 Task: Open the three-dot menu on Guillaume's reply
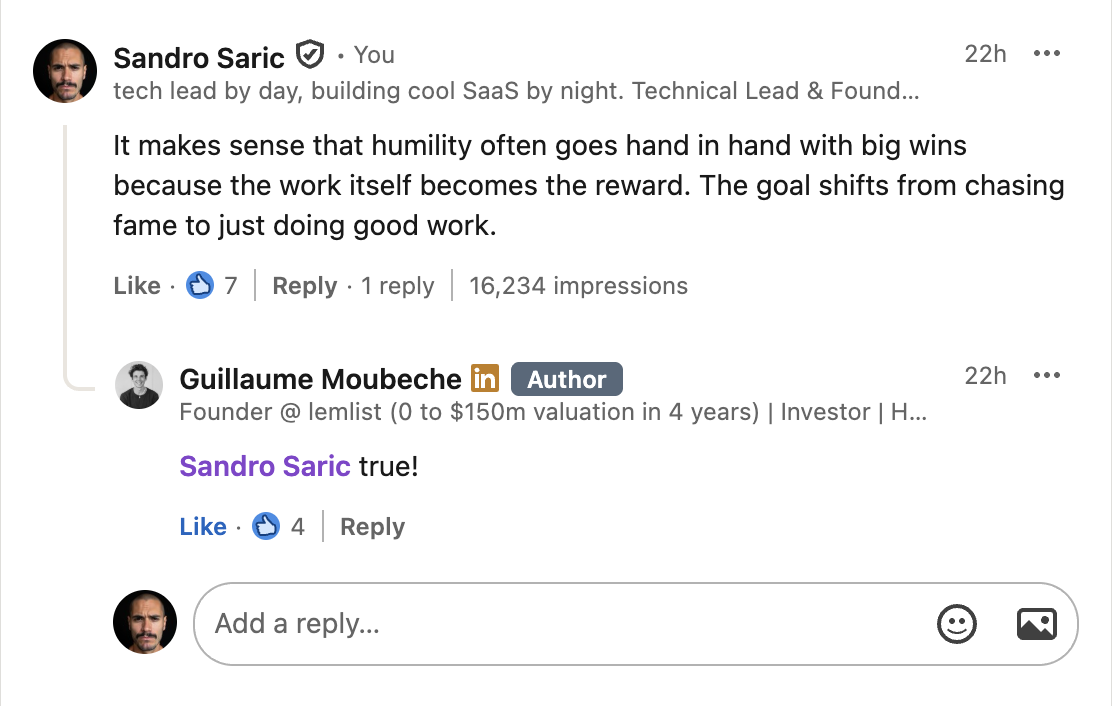coord(1046,376)
